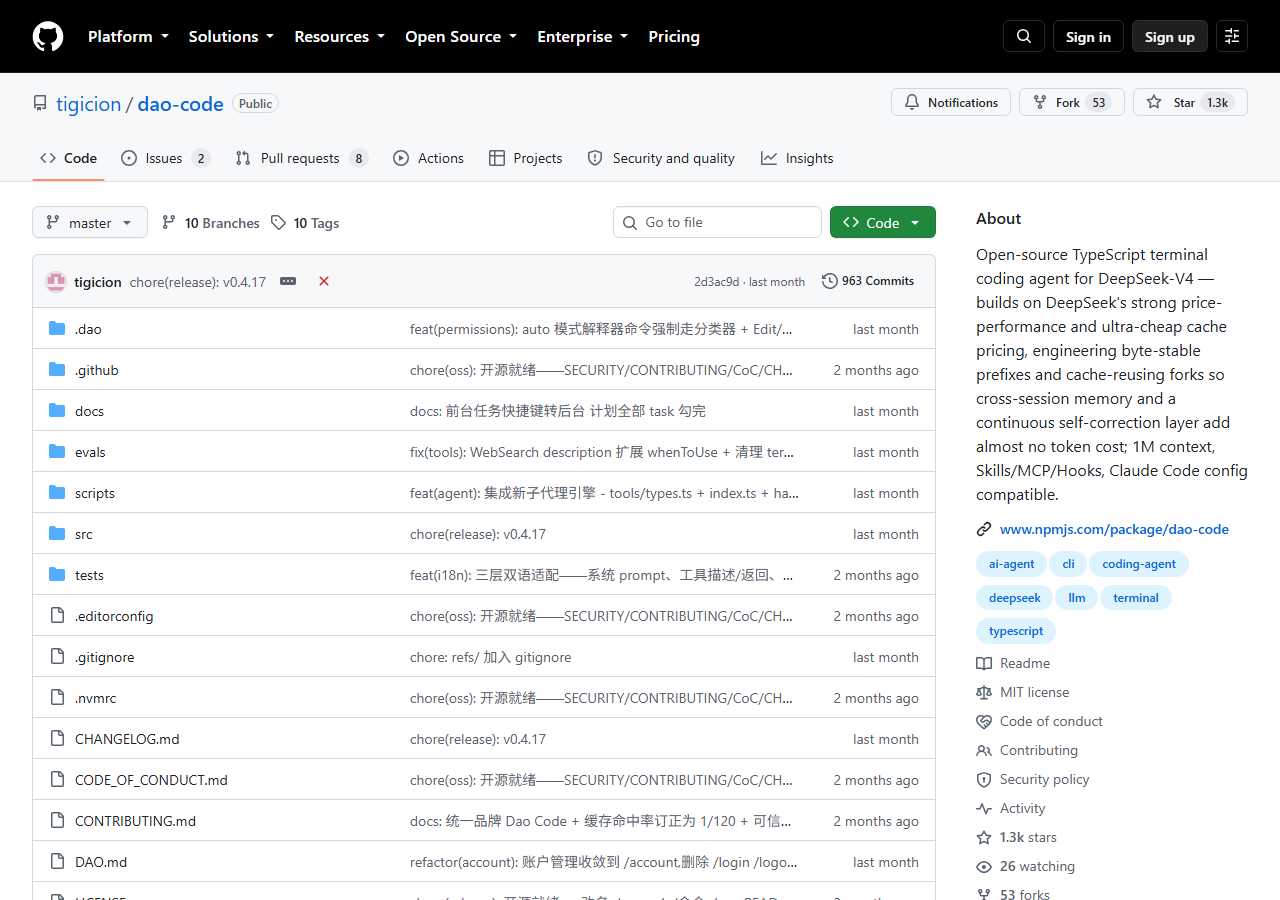
Task: Open the 2d3ac9d commit hash
Action: (x=717, y=282)
